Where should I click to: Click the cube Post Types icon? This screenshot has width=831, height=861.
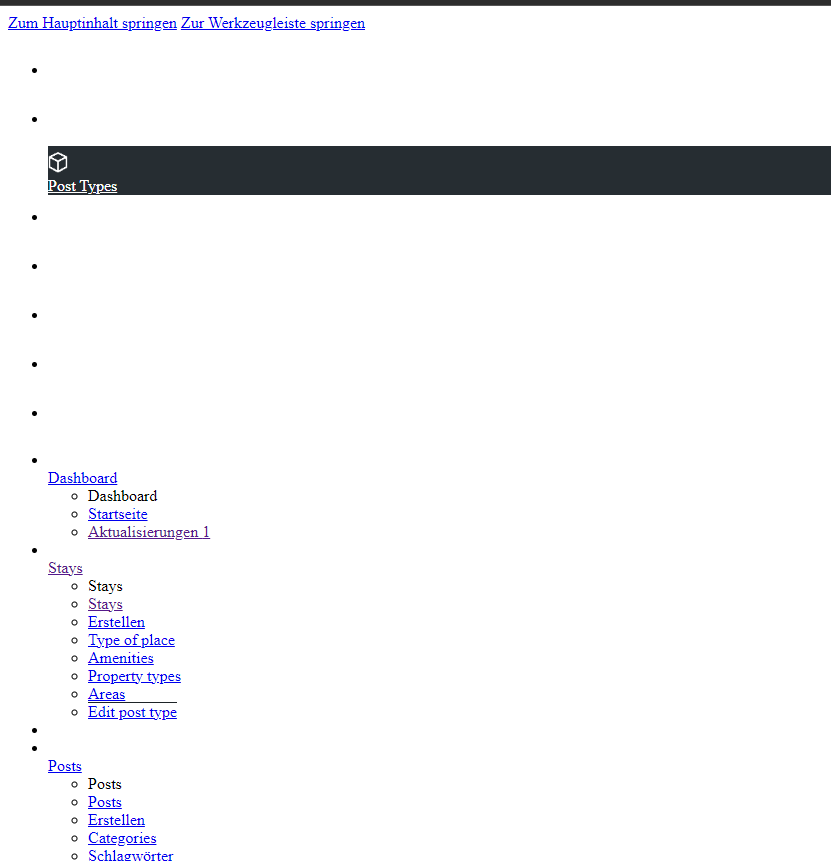[x=58, y=161]
